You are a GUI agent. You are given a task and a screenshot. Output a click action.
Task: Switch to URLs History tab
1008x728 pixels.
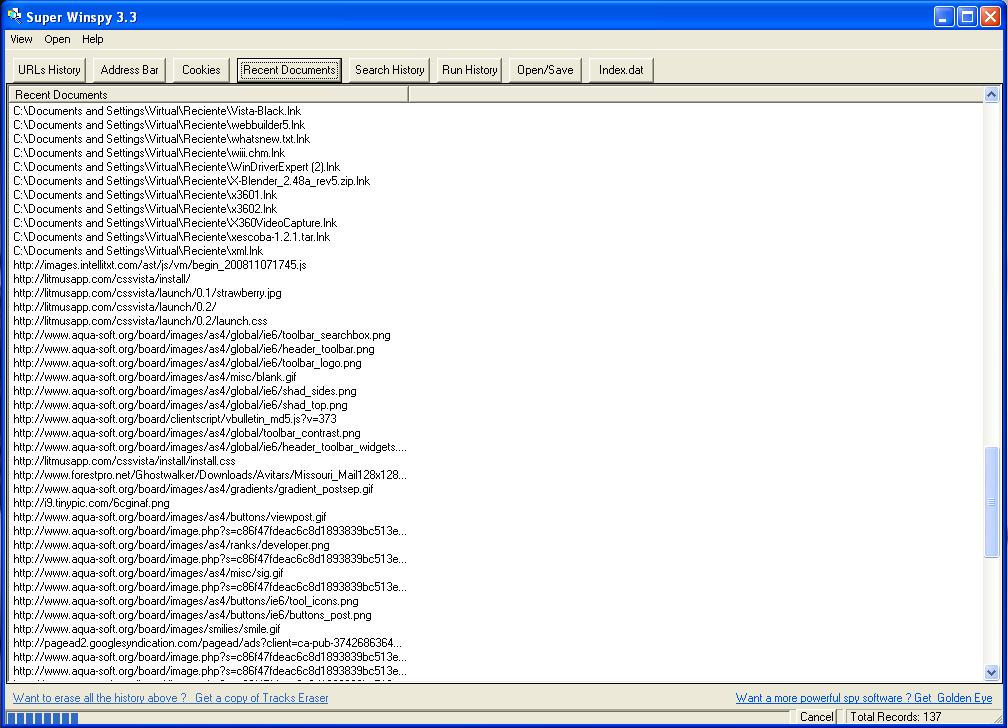tap(49, 69)
